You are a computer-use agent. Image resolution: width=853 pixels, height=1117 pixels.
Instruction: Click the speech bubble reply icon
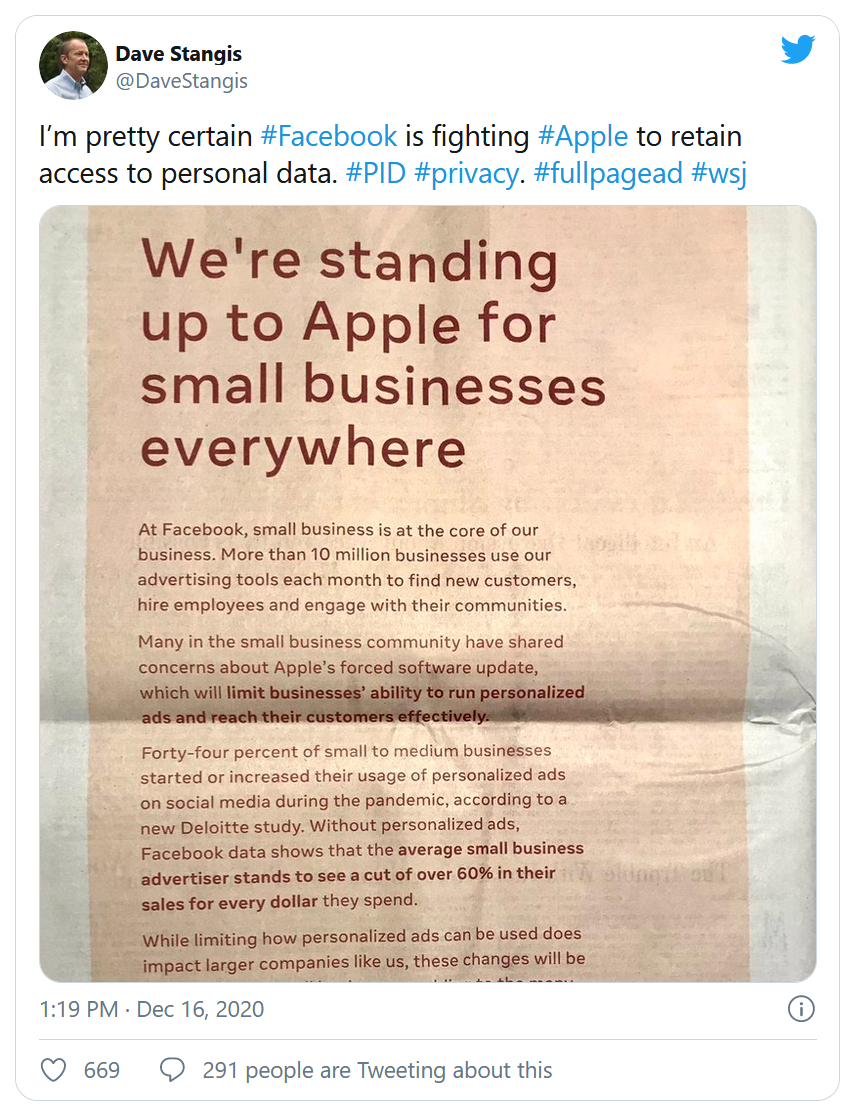tap(172, 1070)
